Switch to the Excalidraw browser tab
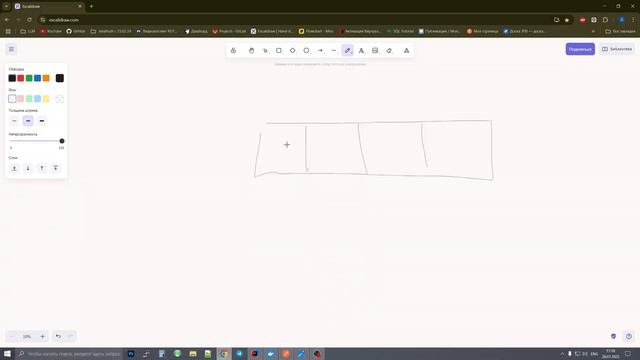Screen dimensions: 640x360 tap(48, 7)
